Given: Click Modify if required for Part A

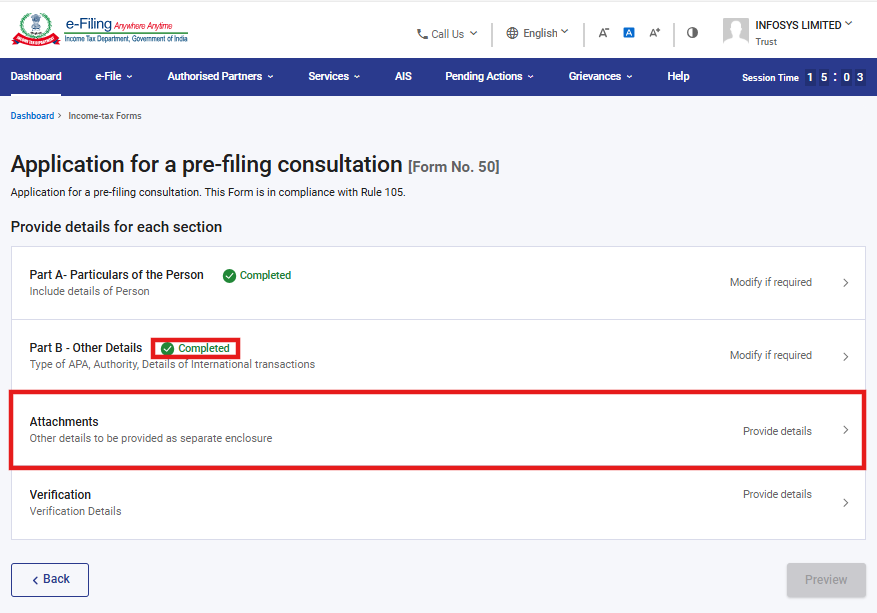Looking at the screenshot, I should coord(770,282).
